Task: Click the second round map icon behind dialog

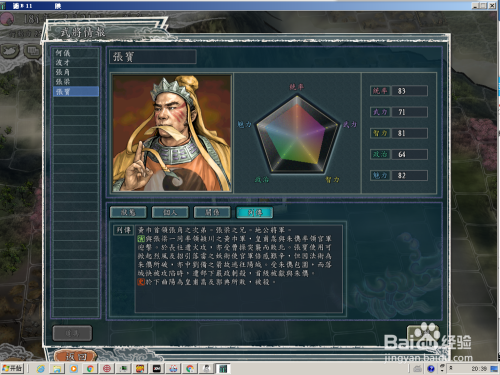Action: tap(32, 51)
